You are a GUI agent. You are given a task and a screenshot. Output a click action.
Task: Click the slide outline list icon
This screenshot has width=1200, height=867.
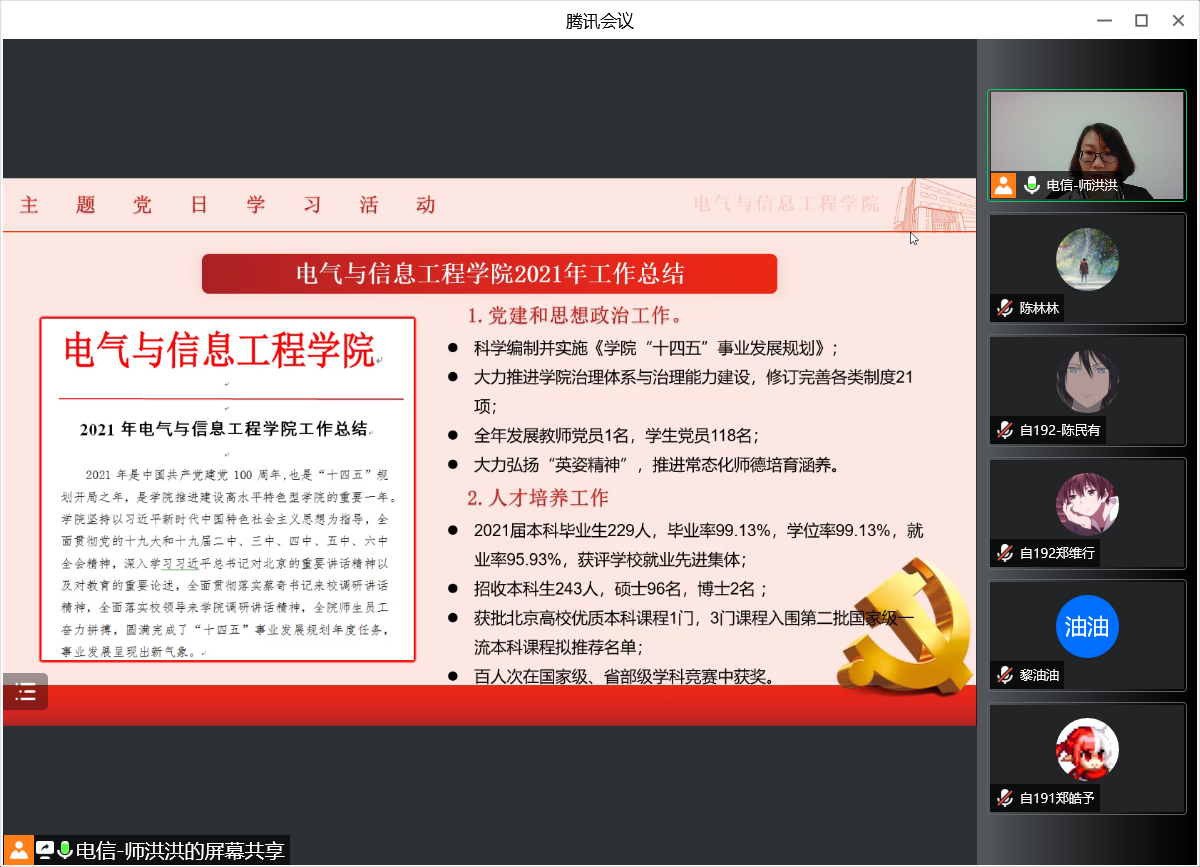tap(25, 691)
